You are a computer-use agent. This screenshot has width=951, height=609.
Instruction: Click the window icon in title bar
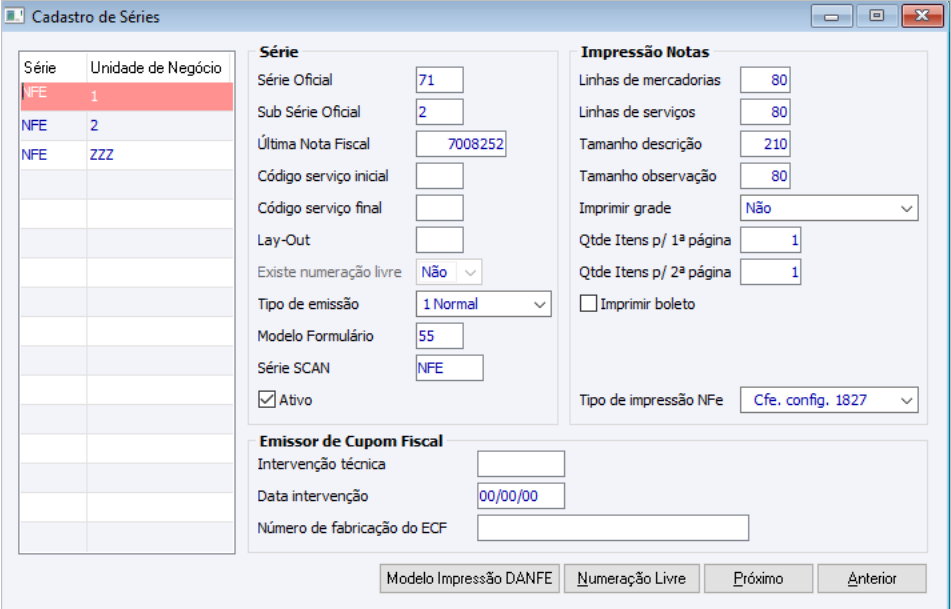(x=15, y=17)
